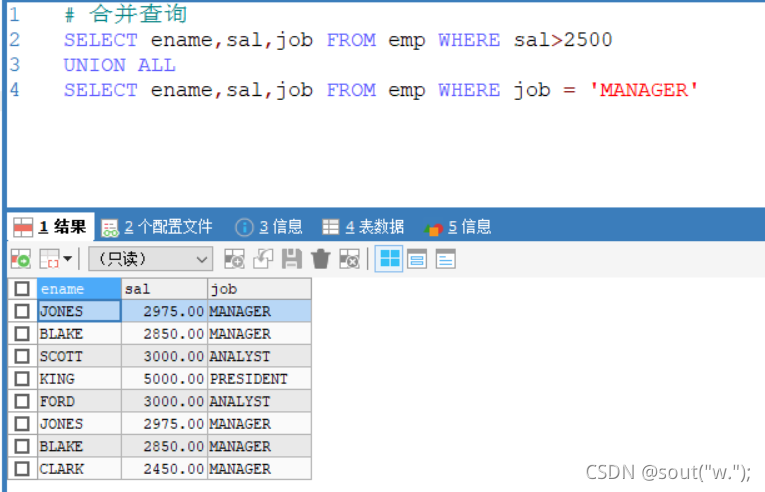
Task: Click the insert new row icon
Action: tap(234, 259)
